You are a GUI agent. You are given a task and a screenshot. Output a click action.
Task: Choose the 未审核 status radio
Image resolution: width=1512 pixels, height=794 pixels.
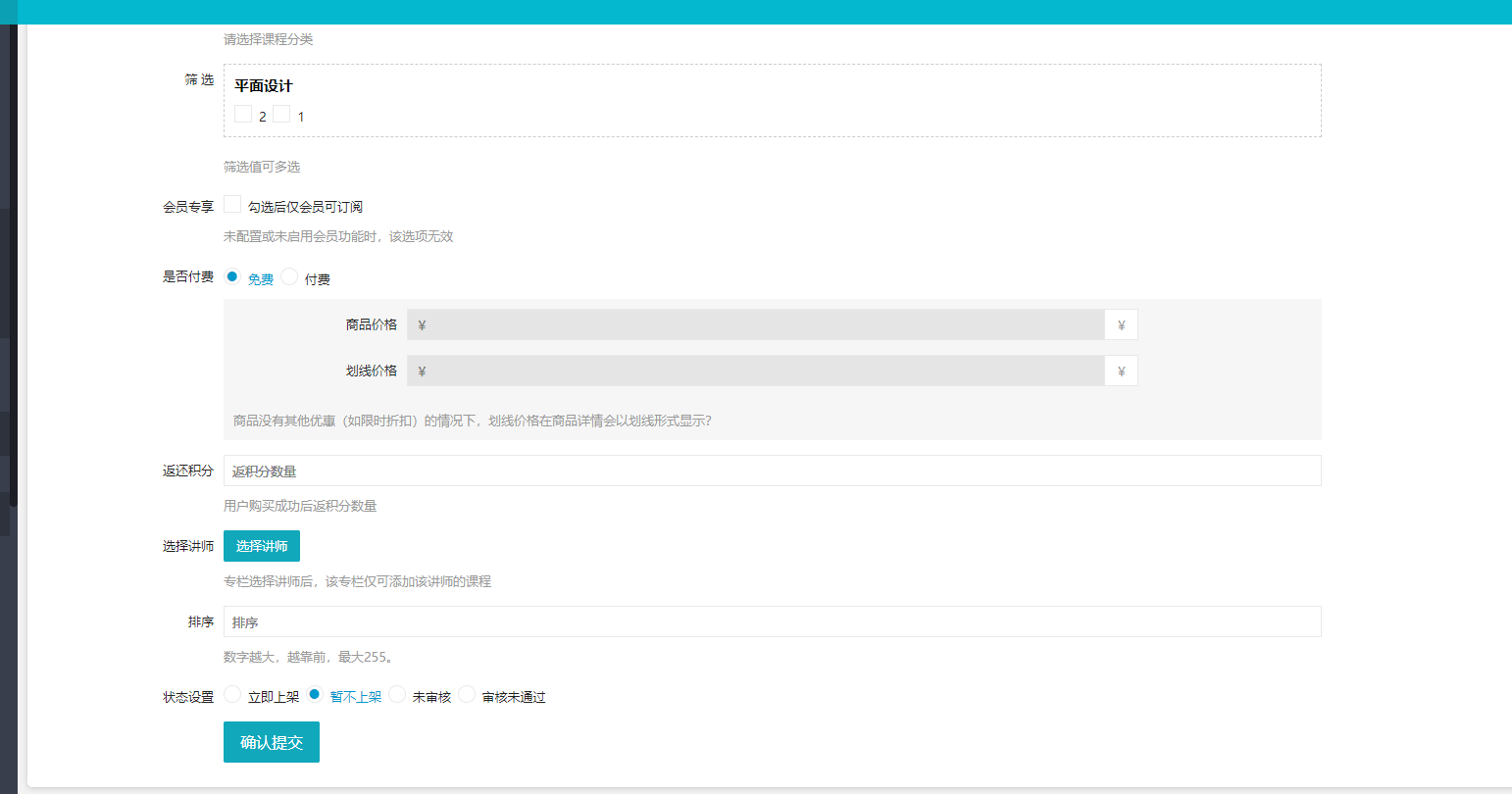[397, 694]
